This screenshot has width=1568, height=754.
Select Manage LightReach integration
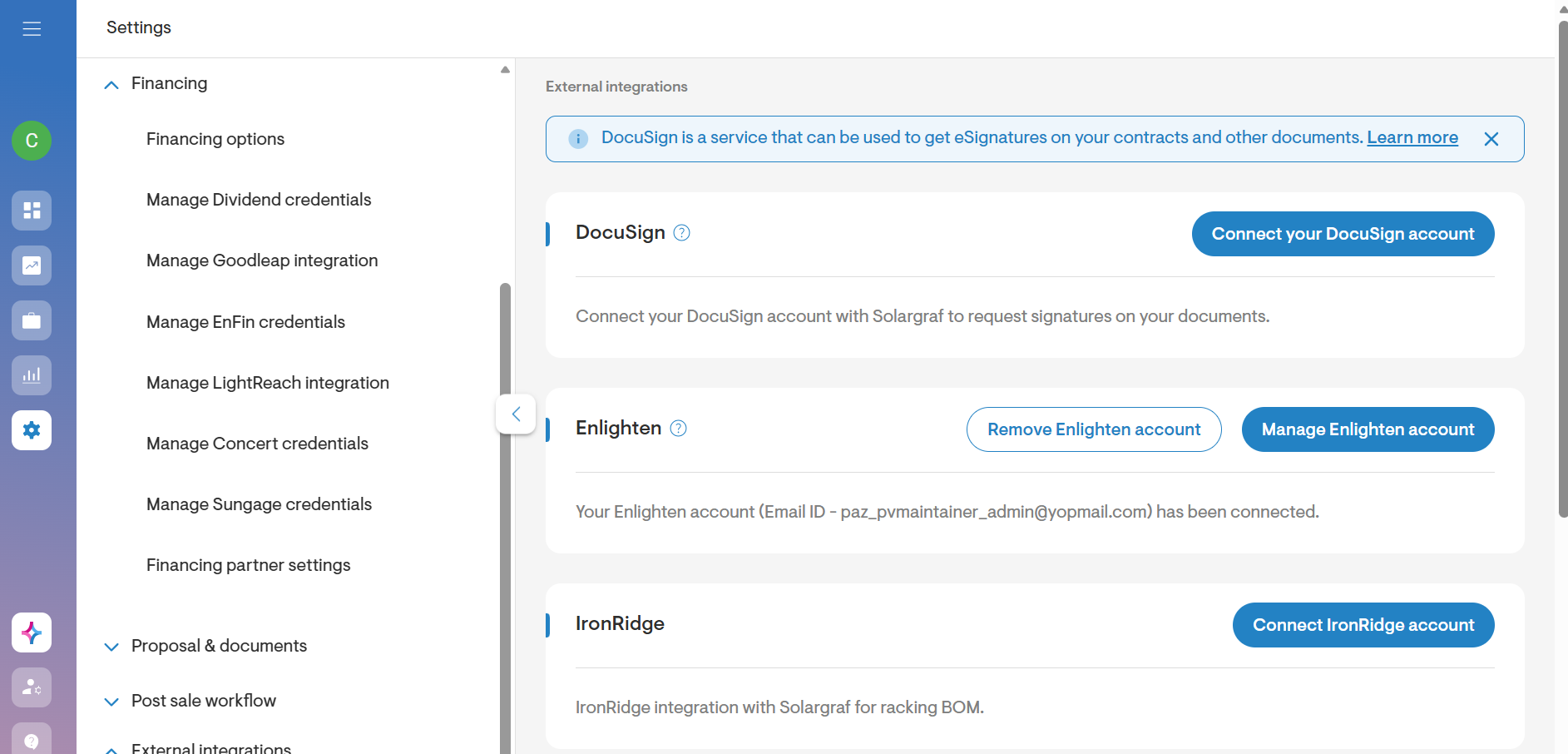[268, 383]
